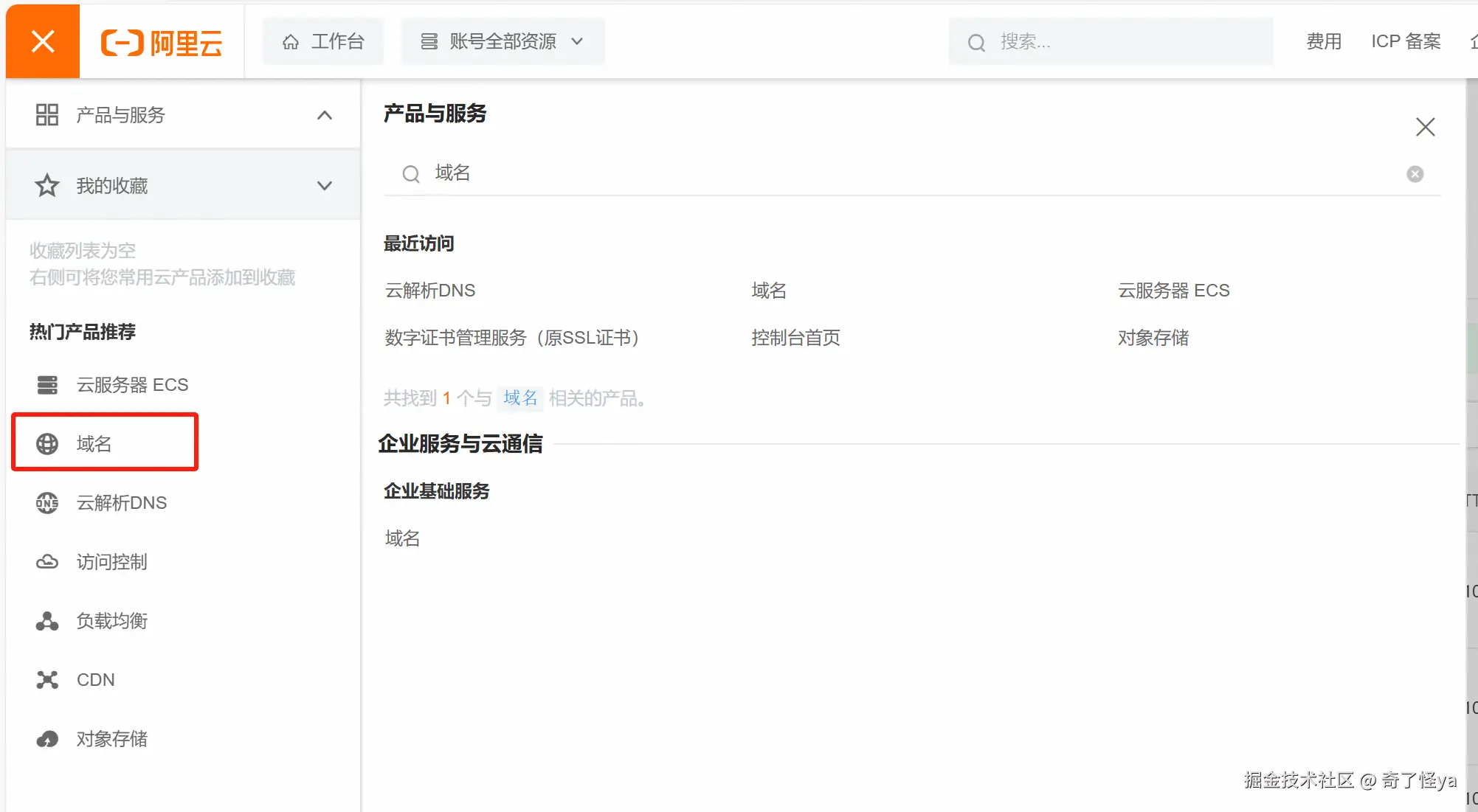Screen dimensions: 1478x812
Task: Click the 负载均衡 icon in sidebar
Action: [x=47, y=621]
